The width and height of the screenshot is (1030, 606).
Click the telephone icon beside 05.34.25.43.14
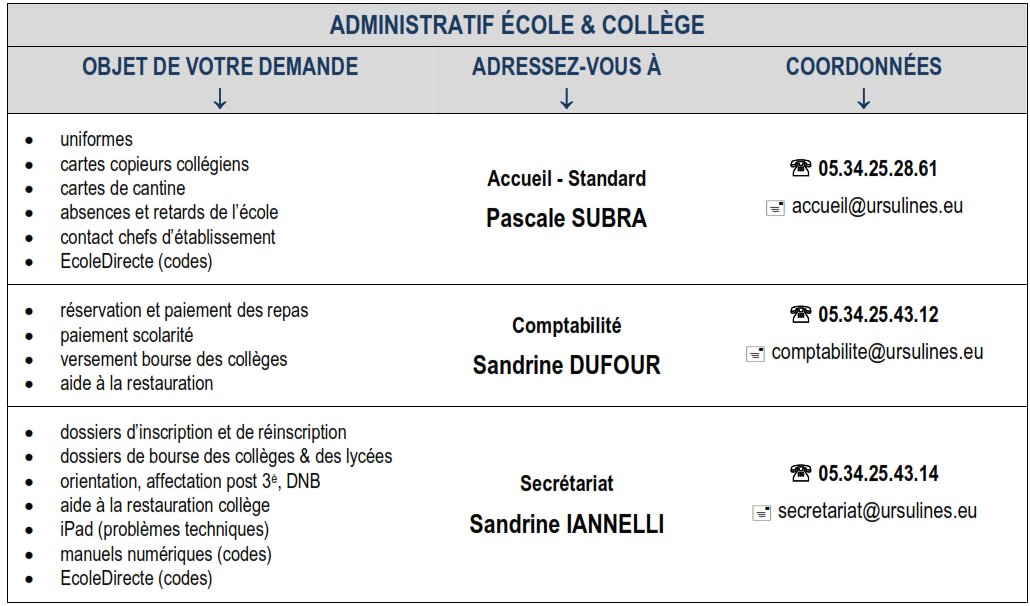pos(801,473)
